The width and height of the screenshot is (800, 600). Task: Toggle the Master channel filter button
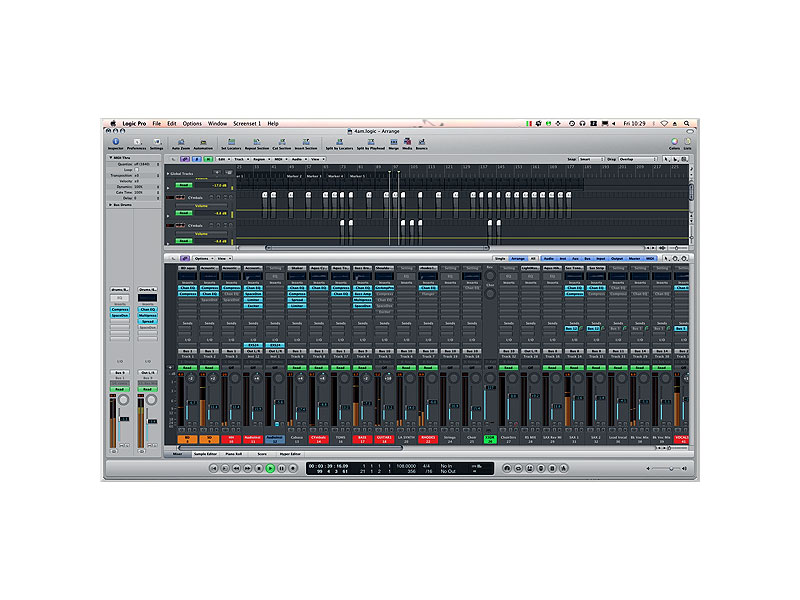click(x=634, y=259)
